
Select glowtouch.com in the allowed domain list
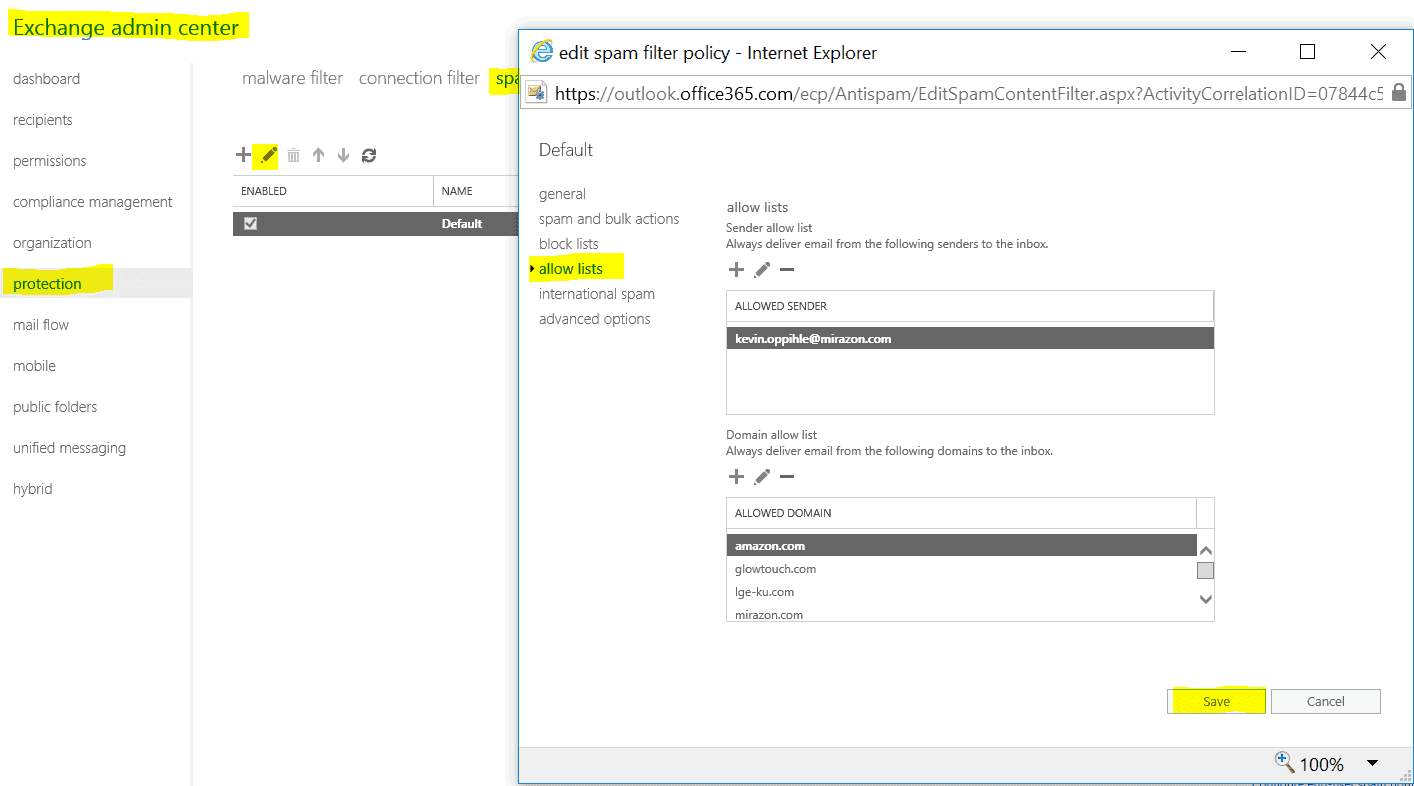(775, 568)
